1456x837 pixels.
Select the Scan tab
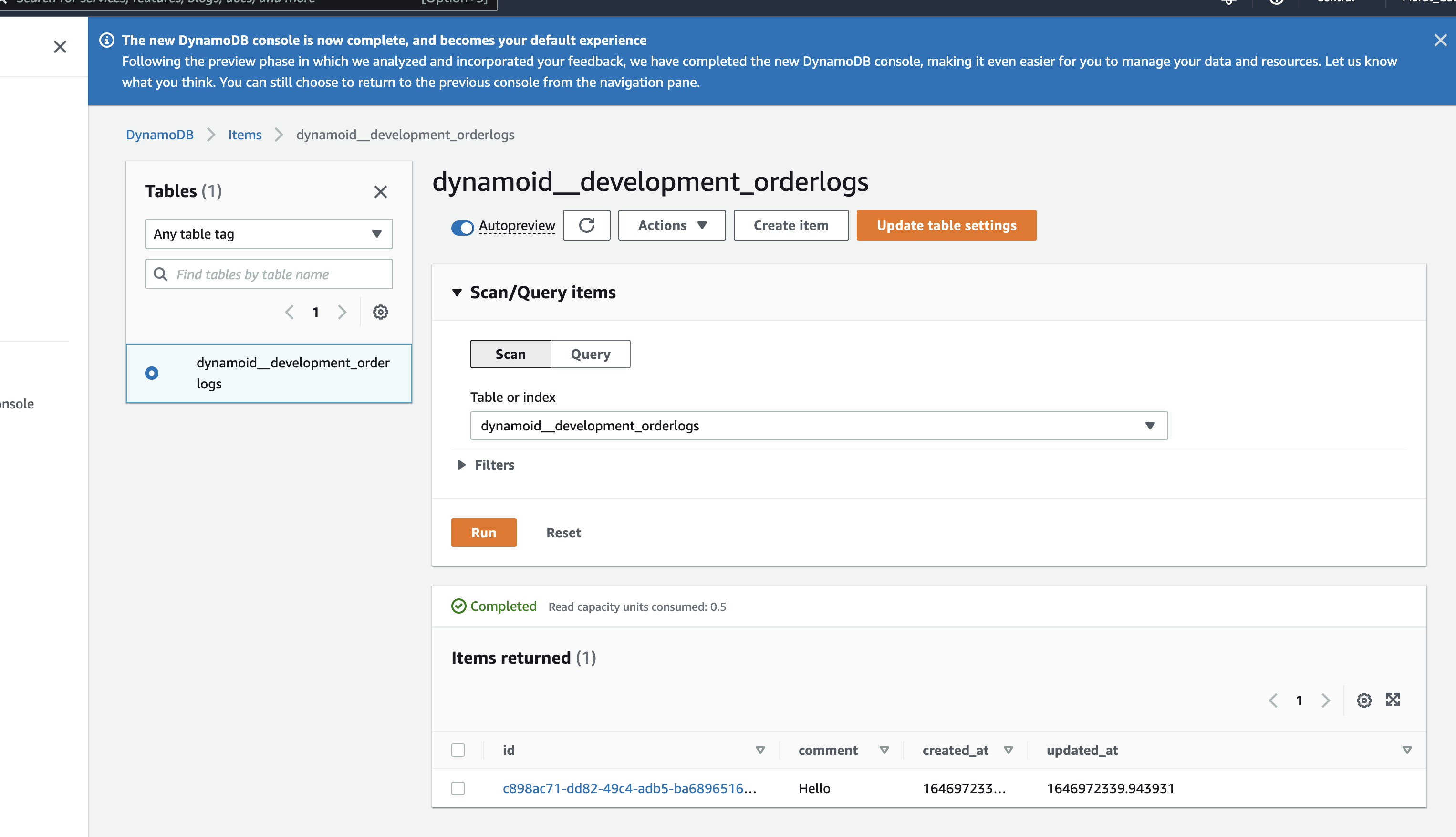tap(510, 354)
